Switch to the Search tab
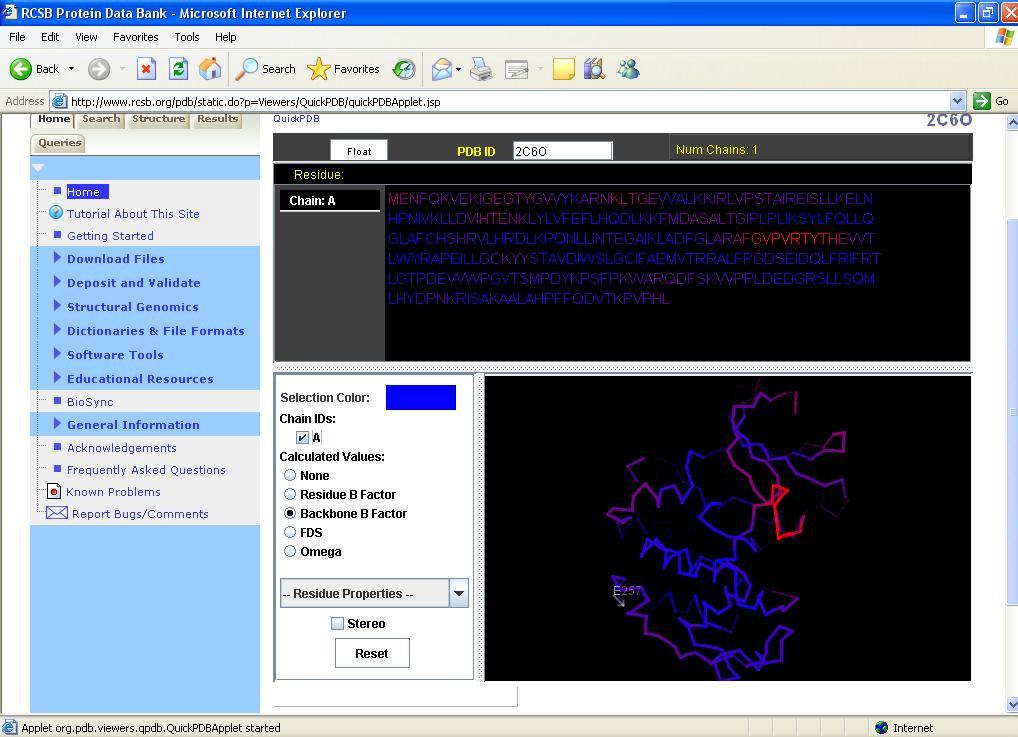The height and width of the screenshot is (737, 1018). (x=101, y=119)
